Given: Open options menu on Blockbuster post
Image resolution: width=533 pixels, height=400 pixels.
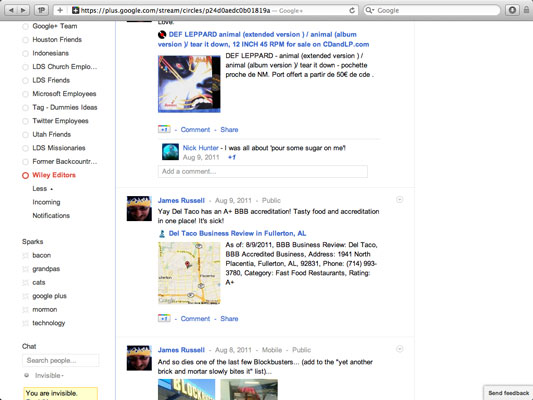Looking at the screenshot, I should pos(400,349).
